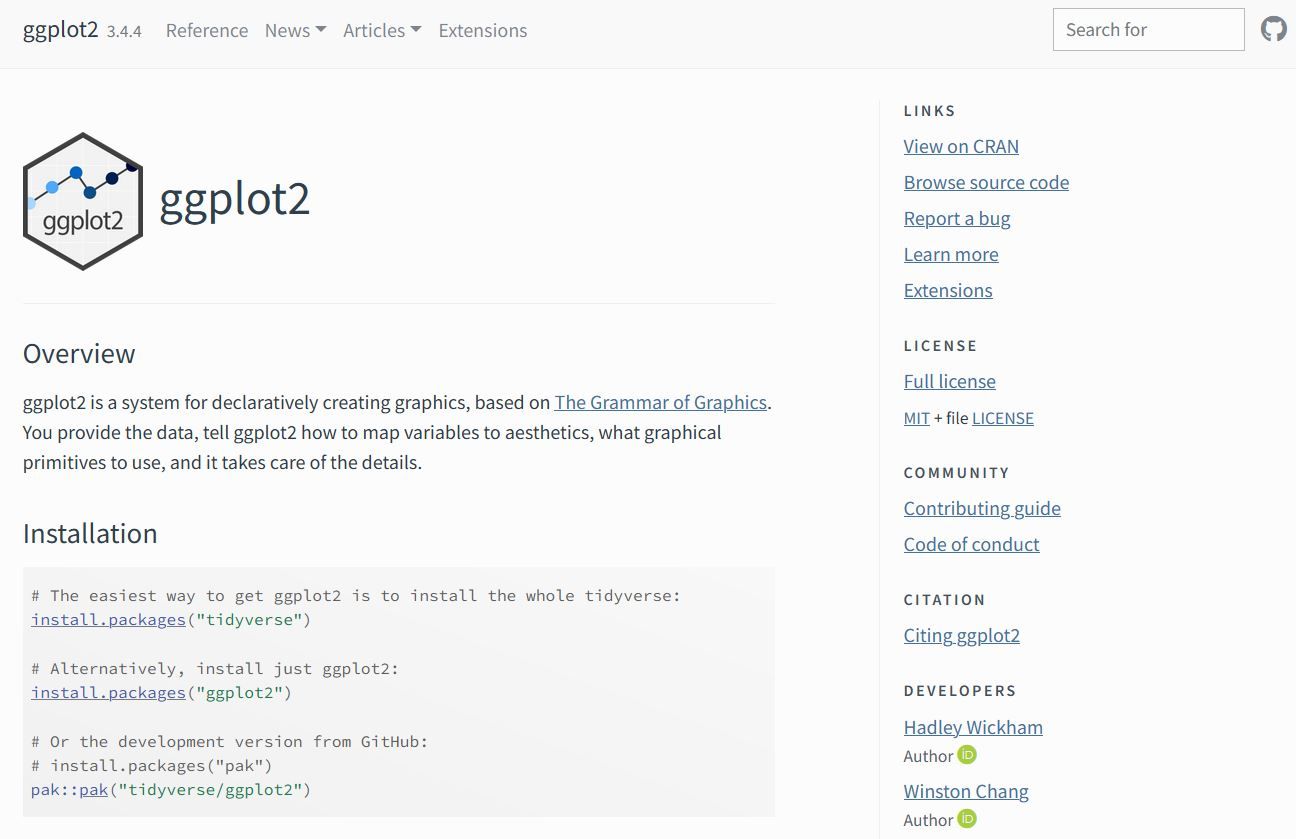Viewport: 1296px width, 839px height.
Task: Open View on CRAN link
Action: tap(961, 146)
